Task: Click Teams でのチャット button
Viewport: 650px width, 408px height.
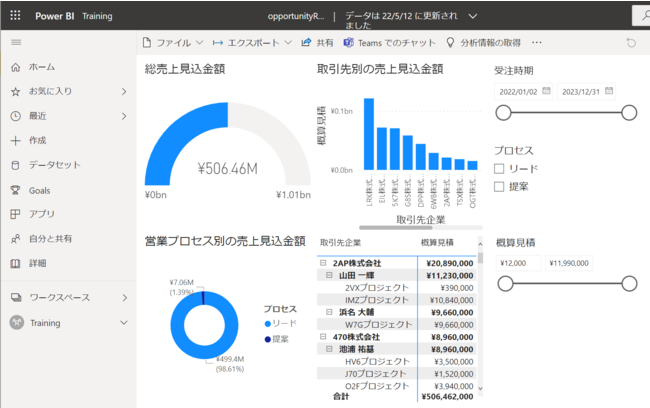Action: [x=389, y=43]
